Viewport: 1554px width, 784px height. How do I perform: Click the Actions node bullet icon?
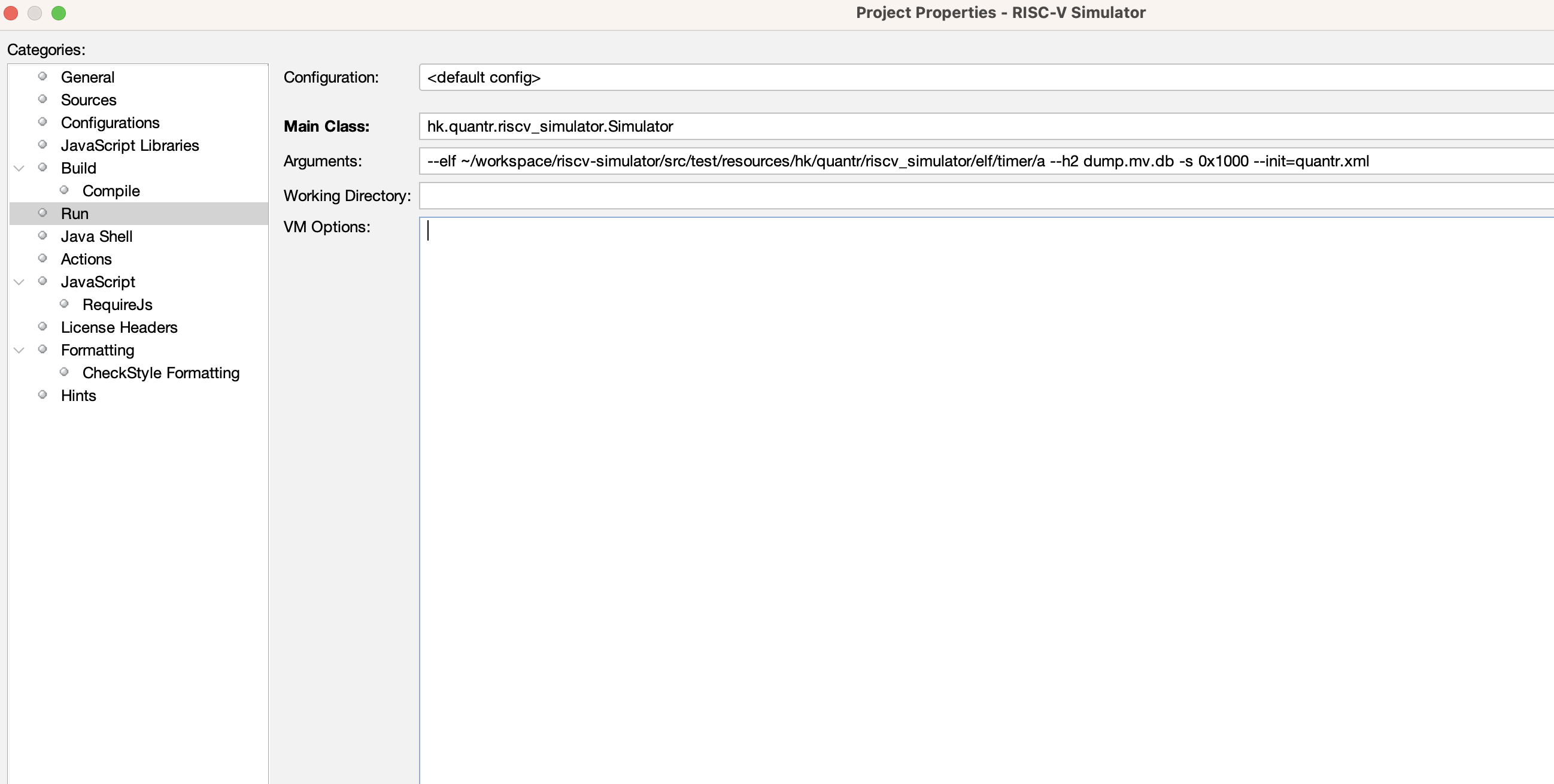click(43, 258)
